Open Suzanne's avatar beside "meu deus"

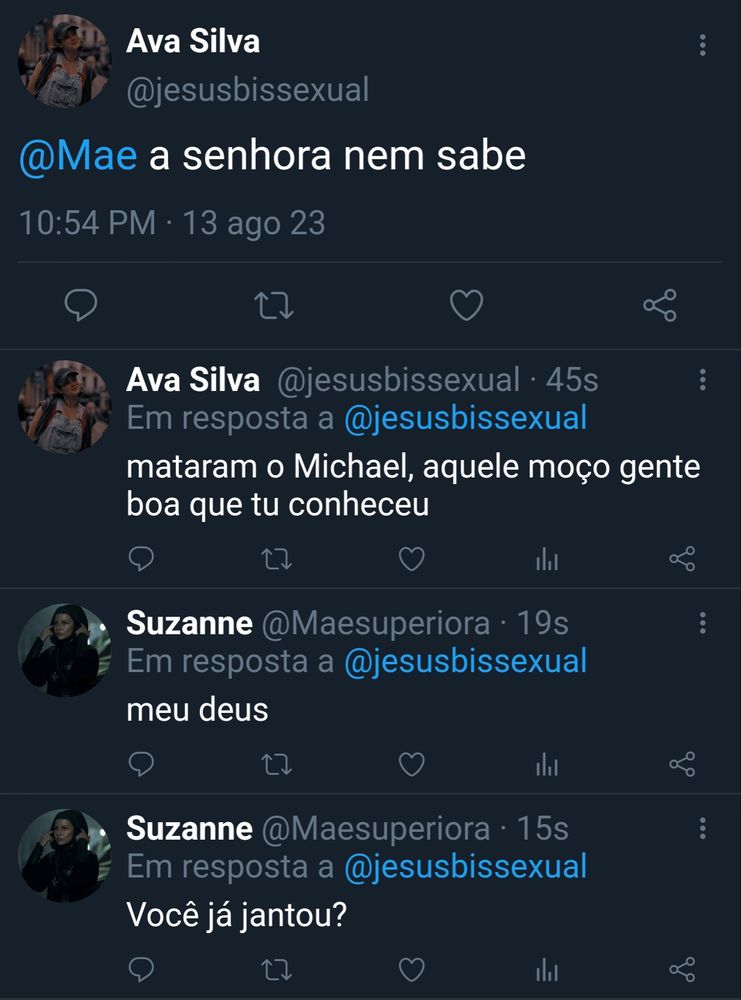pos(64,649)
